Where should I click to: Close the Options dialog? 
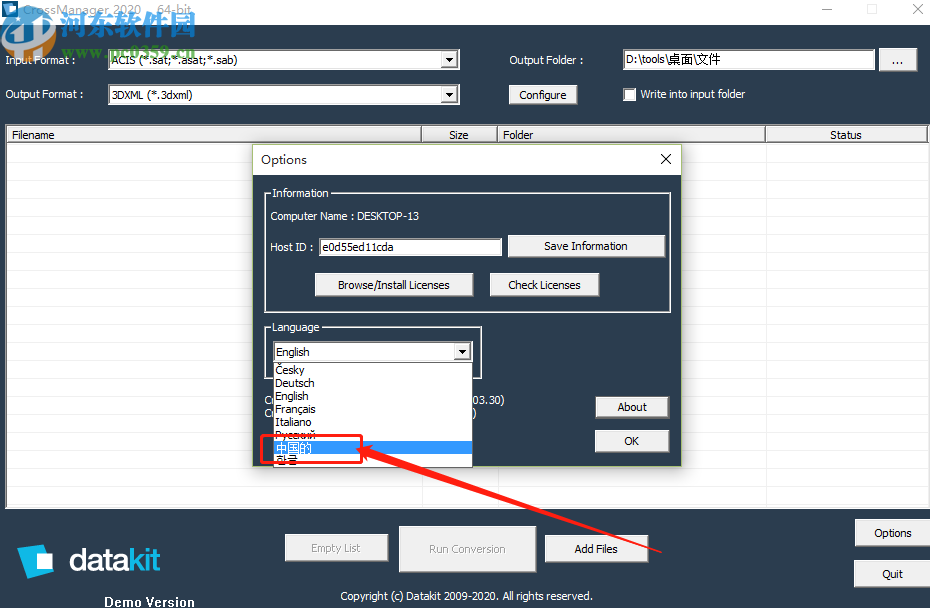point(665,159)
